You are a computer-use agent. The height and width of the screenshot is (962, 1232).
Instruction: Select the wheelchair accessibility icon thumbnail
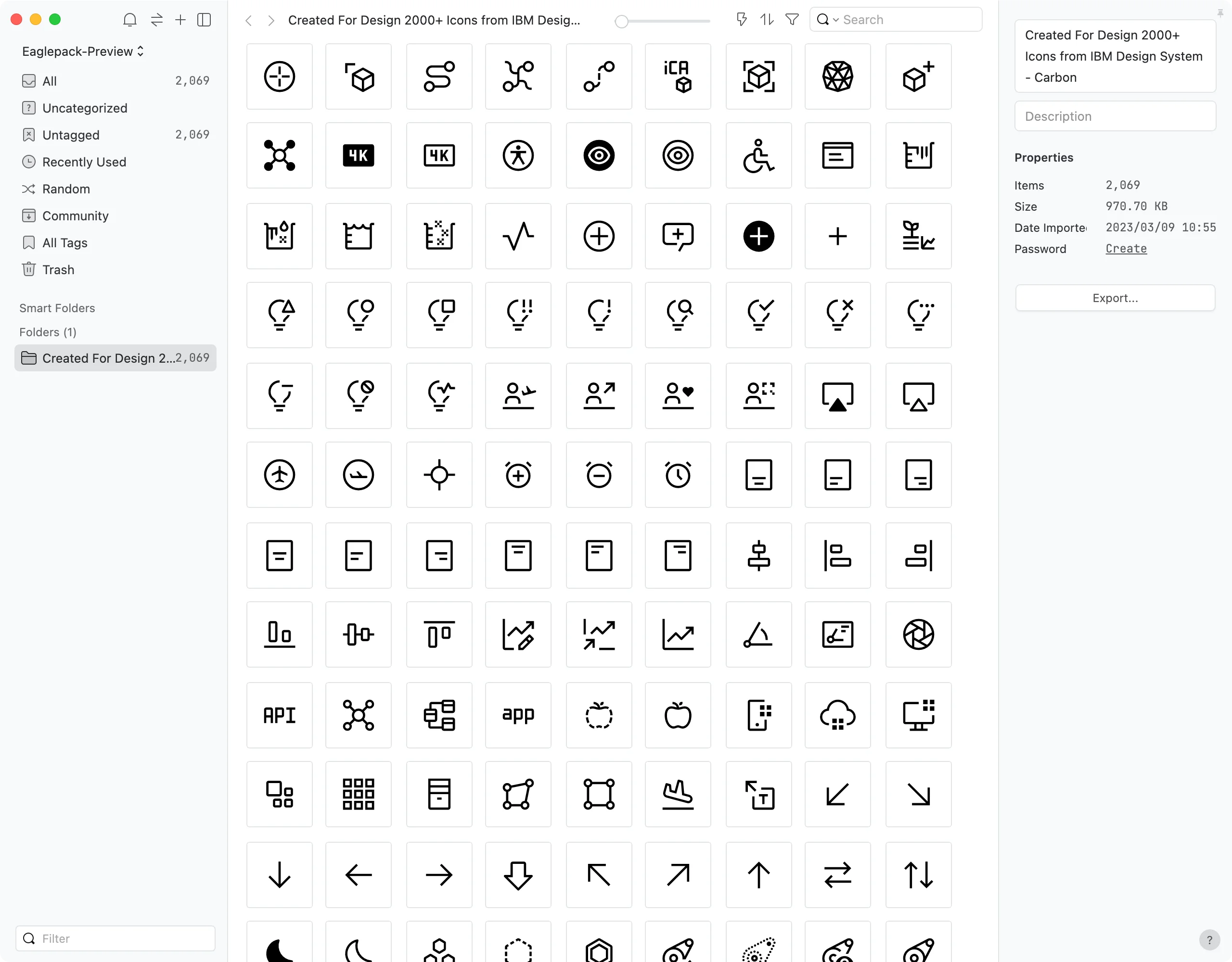pos(758,156)
